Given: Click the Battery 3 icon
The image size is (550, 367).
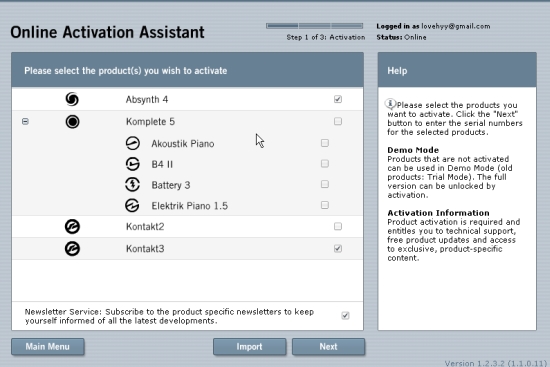Looking at the screenshot, I should coord(133,185).
